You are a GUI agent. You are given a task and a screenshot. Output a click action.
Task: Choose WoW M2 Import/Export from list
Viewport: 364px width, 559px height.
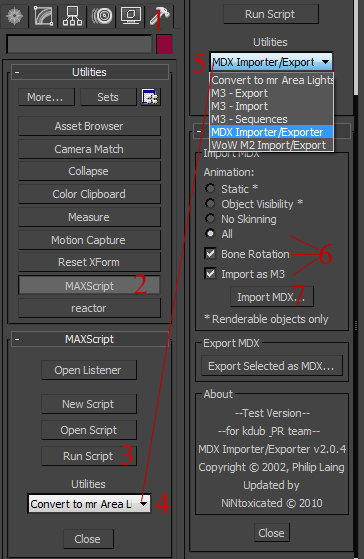[272, 145]
